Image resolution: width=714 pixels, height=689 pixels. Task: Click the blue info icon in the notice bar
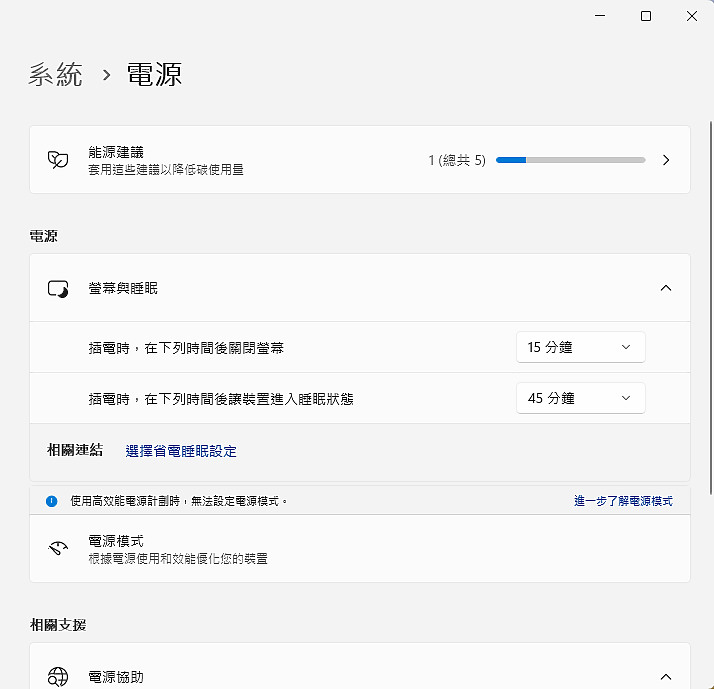[51, 501]
